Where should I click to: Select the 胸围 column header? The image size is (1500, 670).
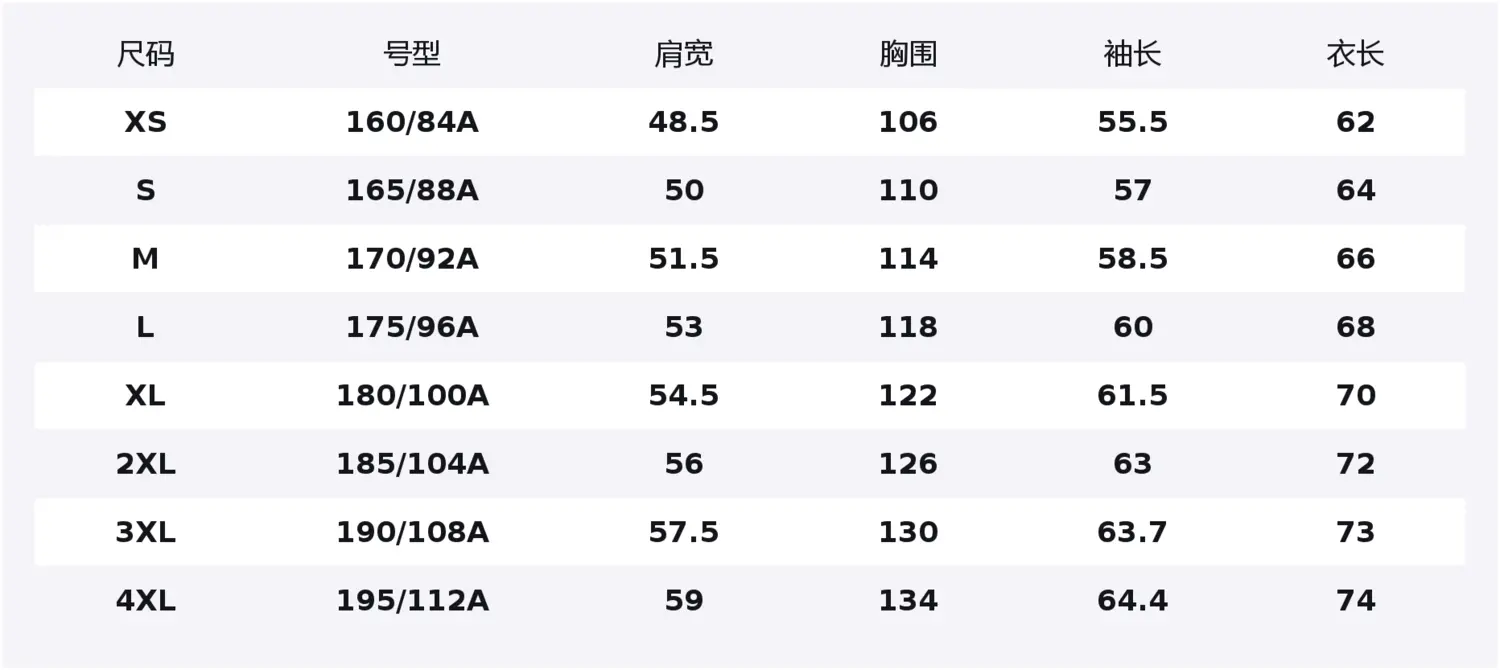click(x=908, y=54)
